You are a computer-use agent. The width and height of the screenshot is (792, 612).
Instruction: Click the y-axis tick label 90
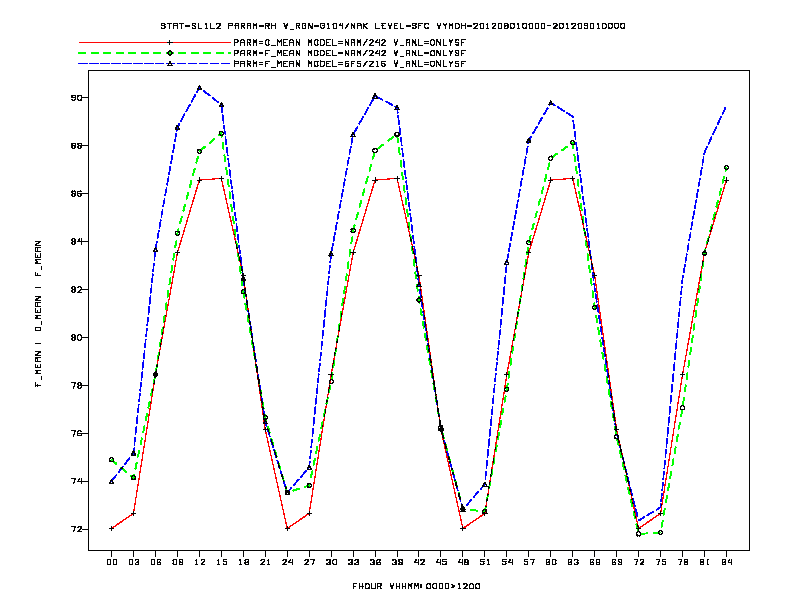[x=76, y=97]
